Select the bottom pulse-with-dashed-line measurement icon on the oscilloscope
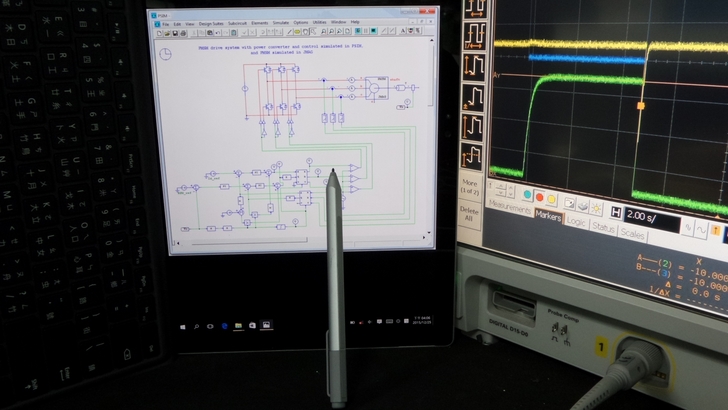This screenshot has width=728, height=410. 471,156
